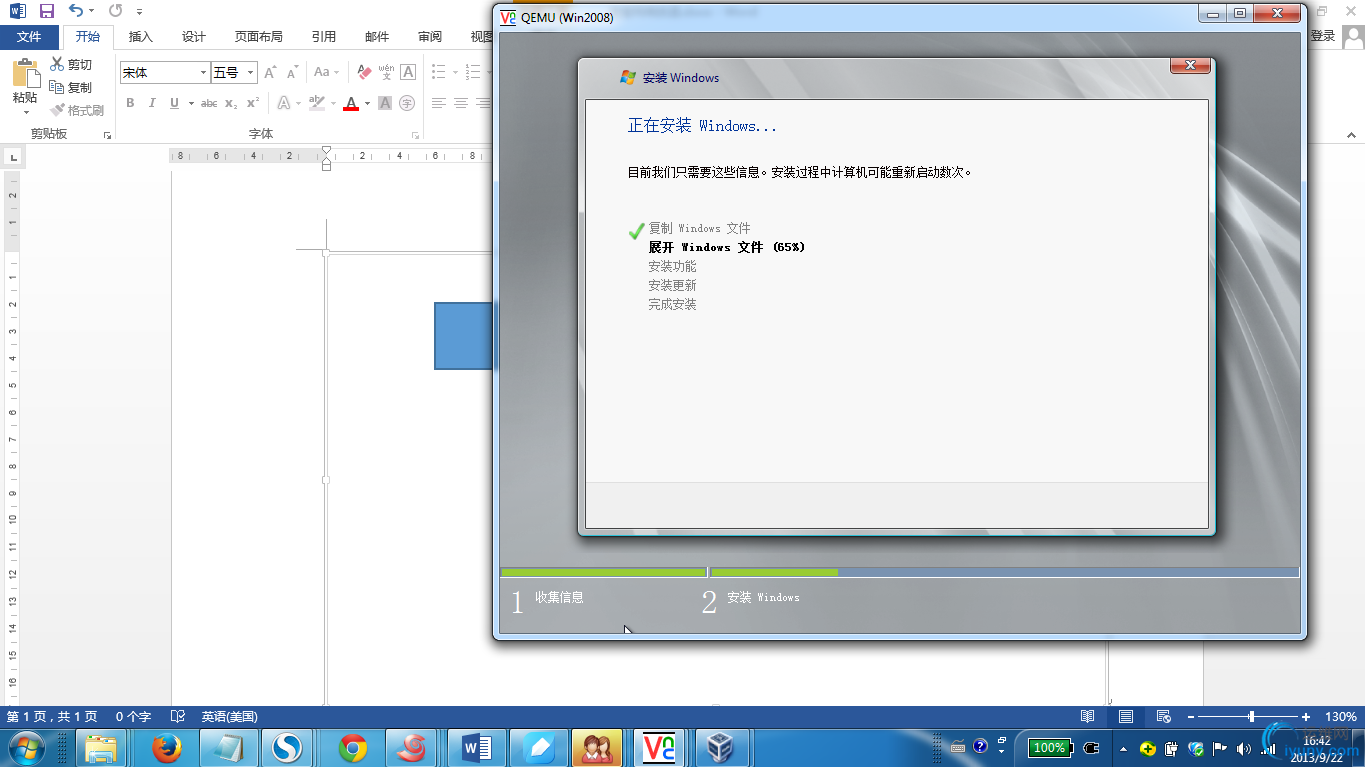Image resolution: width=1365 pixels, height=767 pixels.
Task: Apply subscript formatting
Action: click(x=231, y=103)
